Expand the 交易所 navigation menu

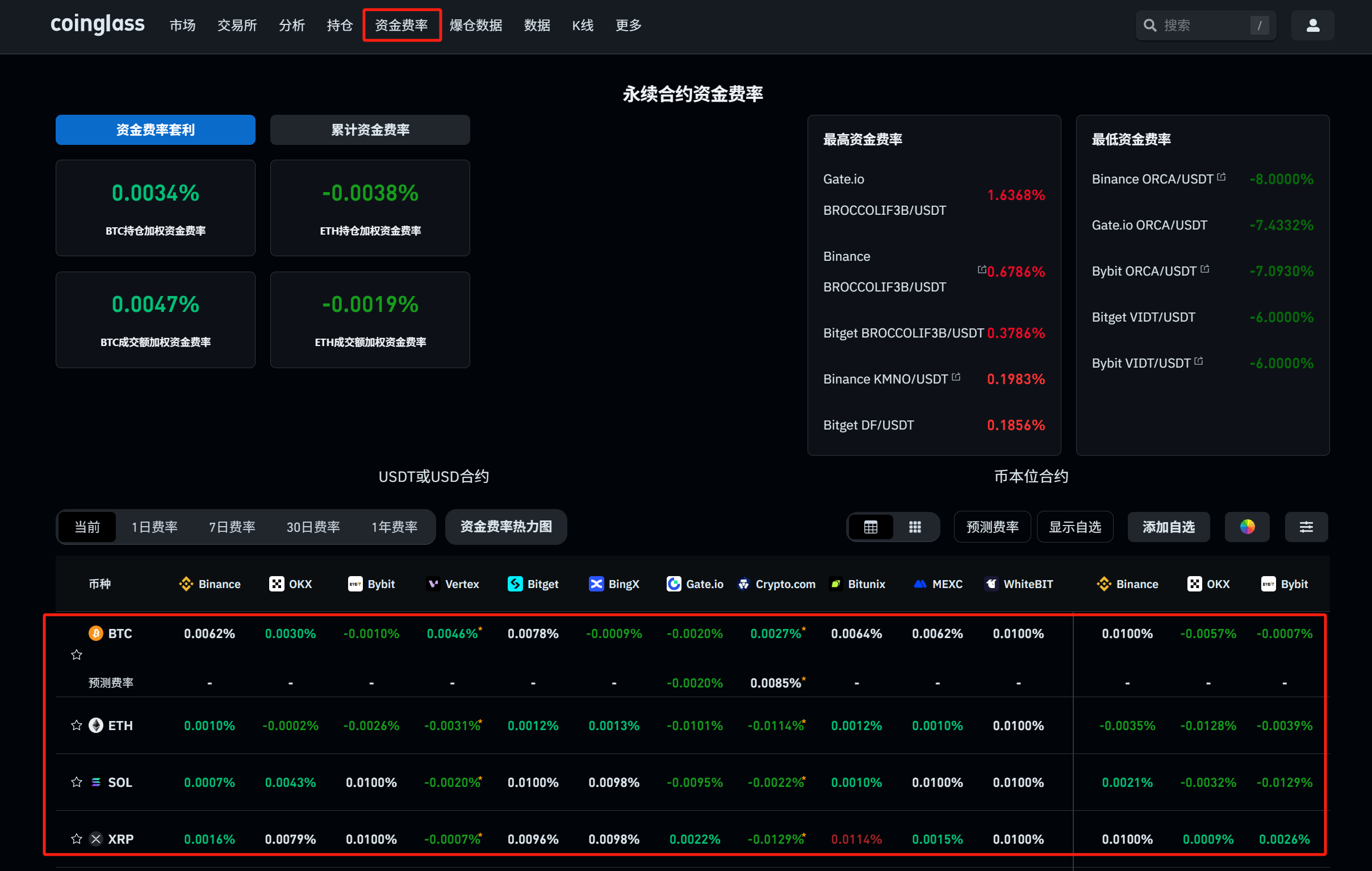[x=237, y=26]
